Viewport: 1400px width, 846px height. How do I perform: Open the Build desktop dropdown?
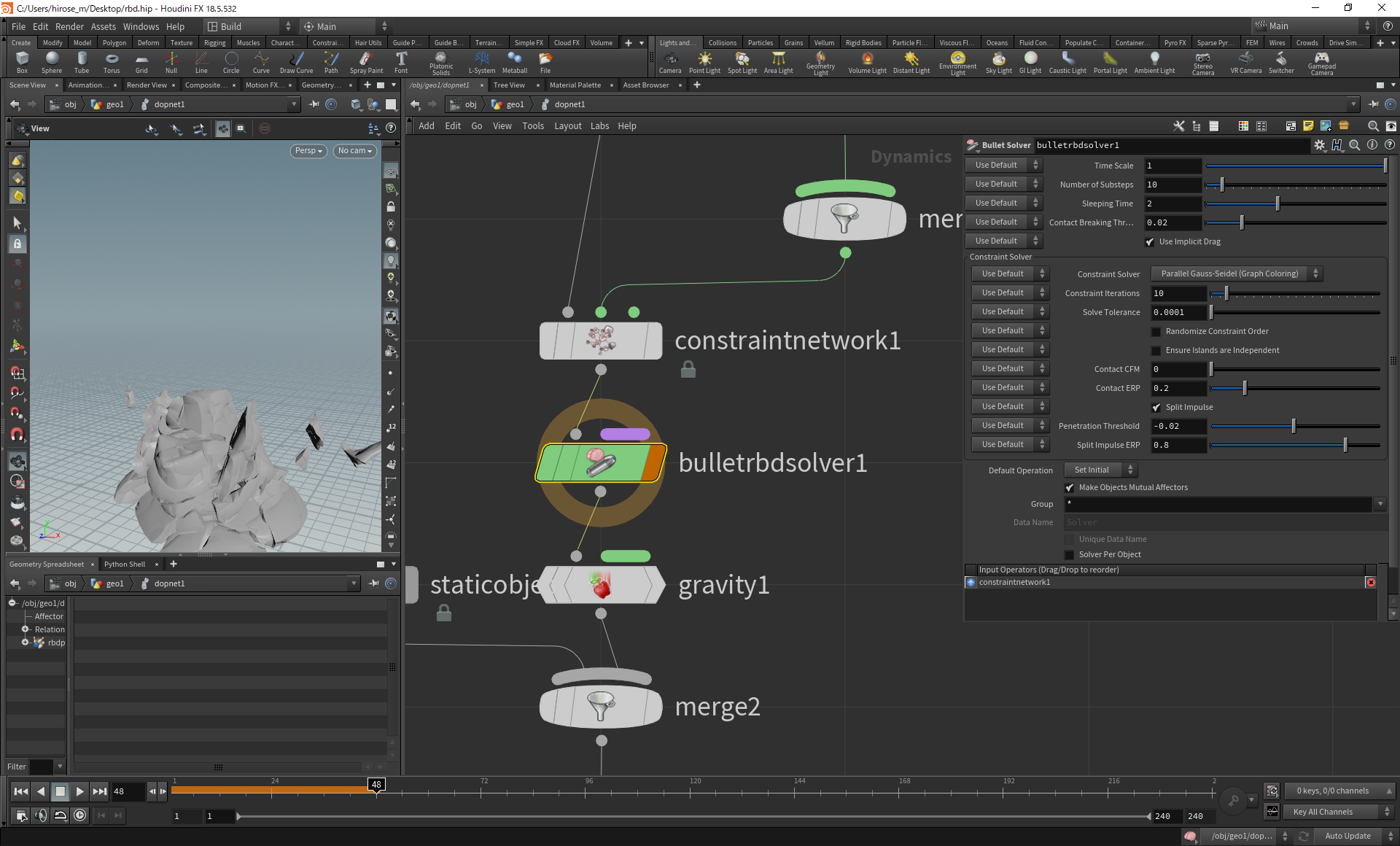click(248, 26)
